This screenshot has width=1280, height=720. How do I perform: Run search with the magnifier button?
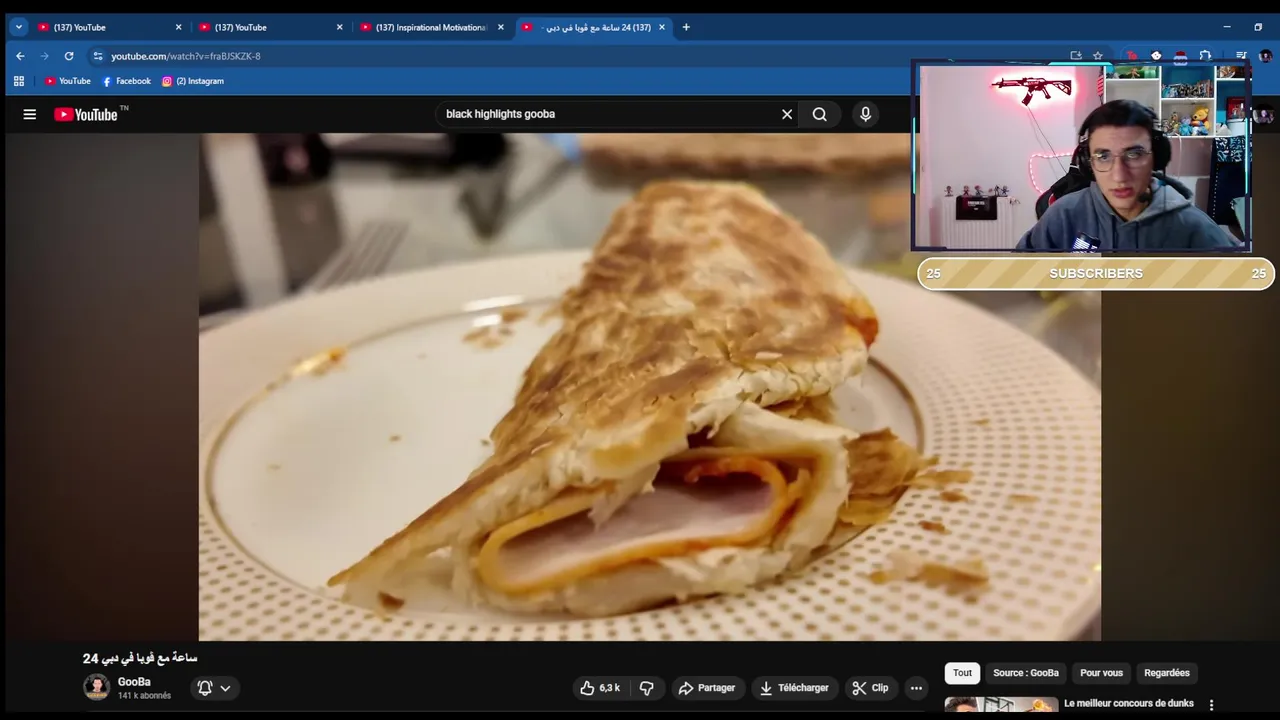point(820,114)
